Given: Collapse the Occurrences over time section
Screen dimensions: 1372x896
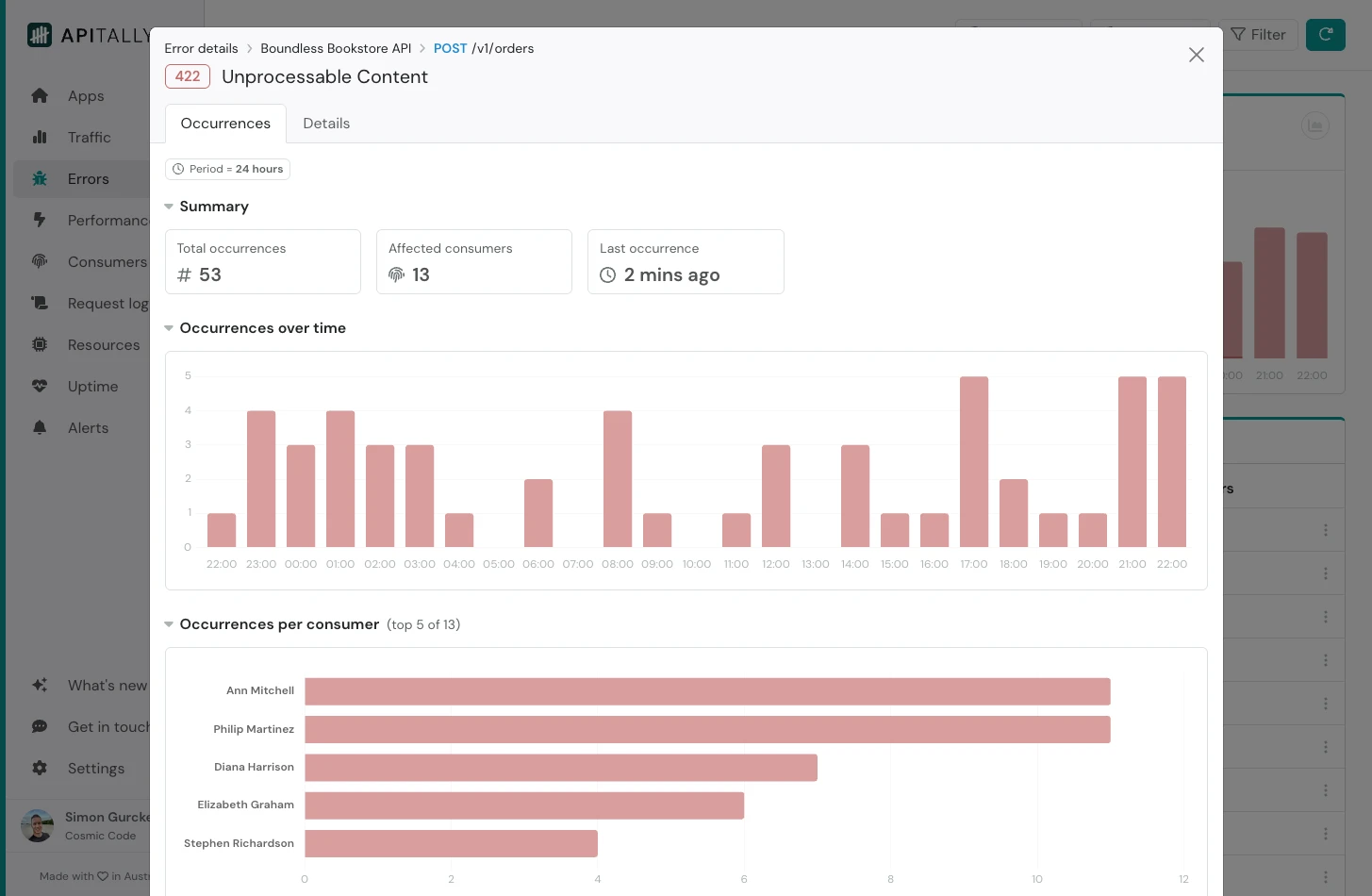Looking at the screenshot, I should (x=169, y=328).
